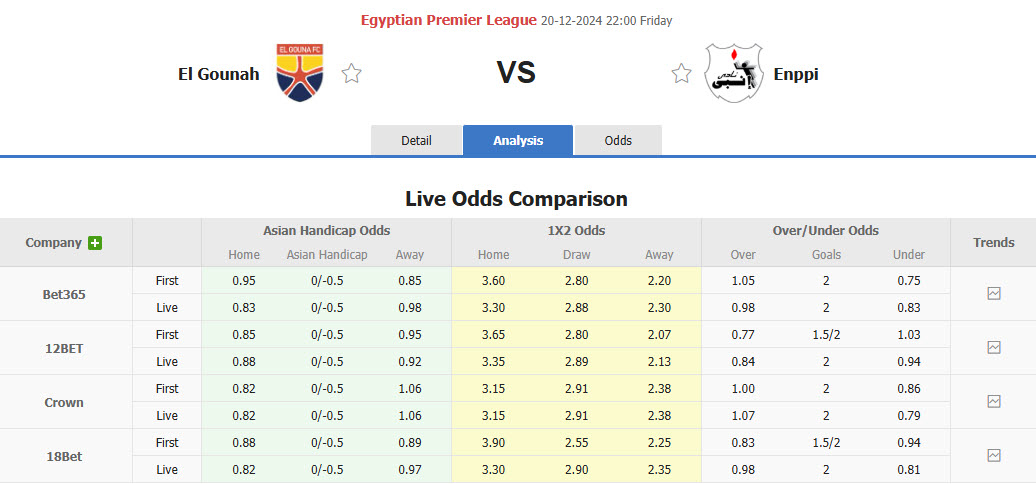
Task: Click the Enppi team logo
Action: (733, 73)
